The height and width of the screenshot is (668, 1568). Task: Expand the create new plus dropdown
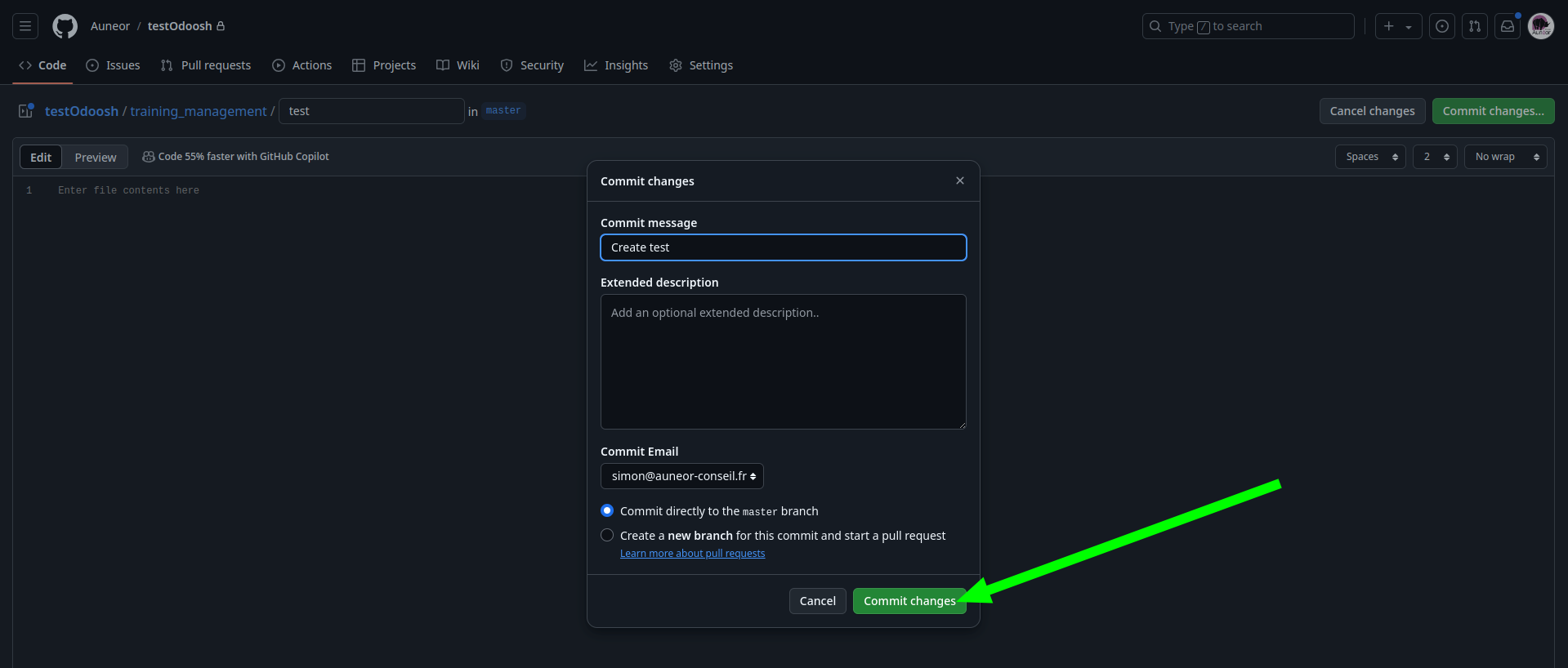(x=1397, y=26)
